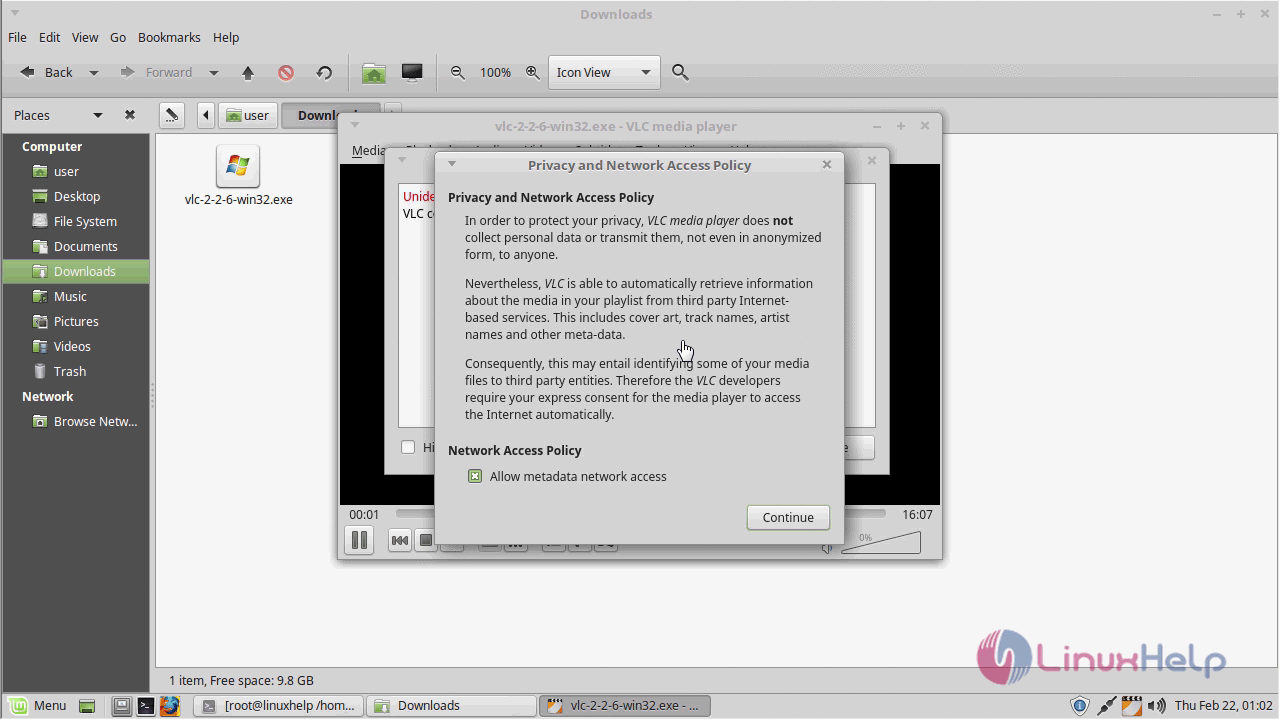The width and height of the screenshot is (1280, 720).
Task: Continue past the privacy policy dialog
Action: [x=788, y=517]
